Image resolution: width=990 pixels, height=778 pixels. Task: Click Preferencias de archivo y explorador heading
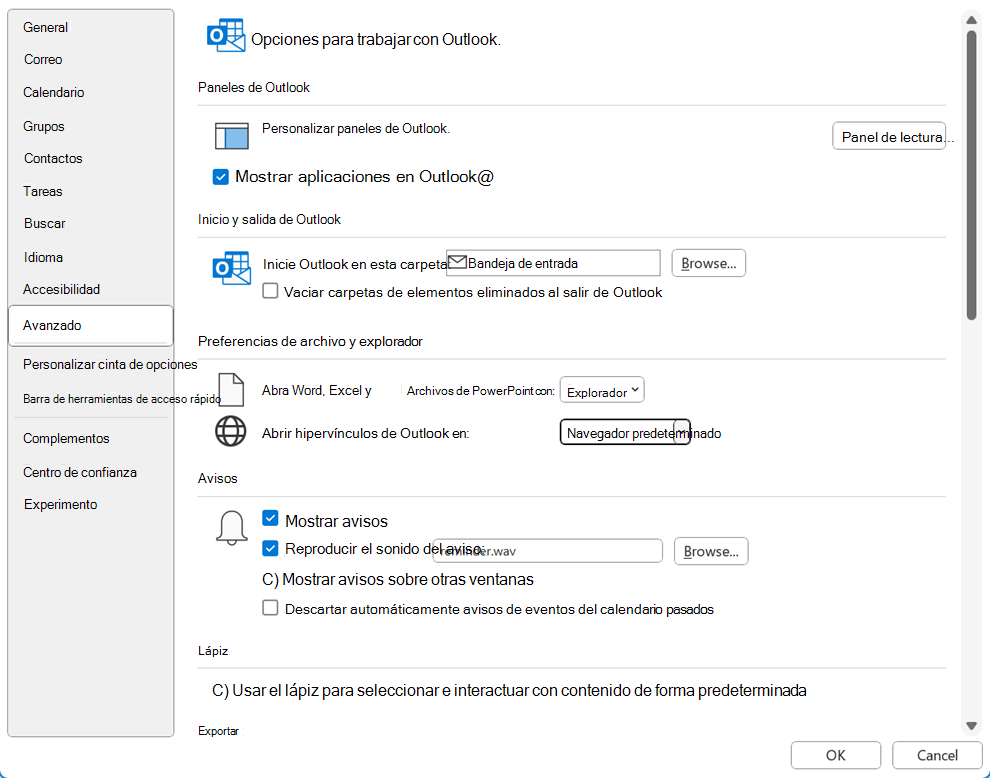coord(310,342)
